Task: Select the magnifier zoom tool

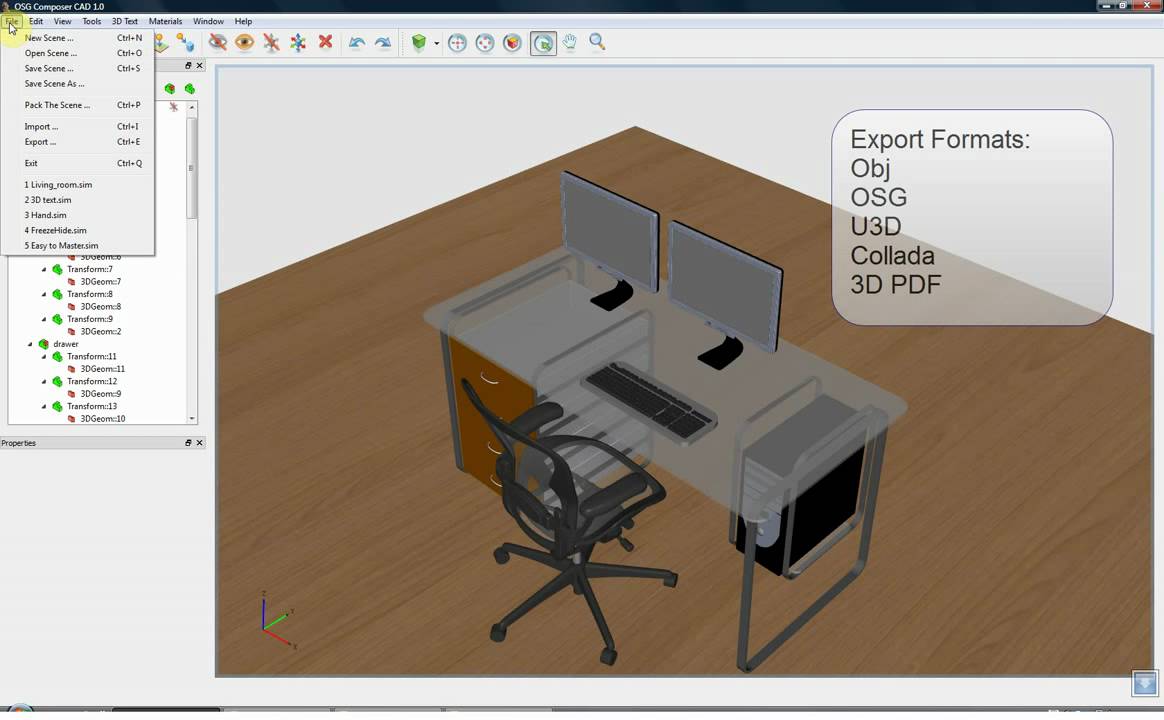Action: [x=597, y=42]
